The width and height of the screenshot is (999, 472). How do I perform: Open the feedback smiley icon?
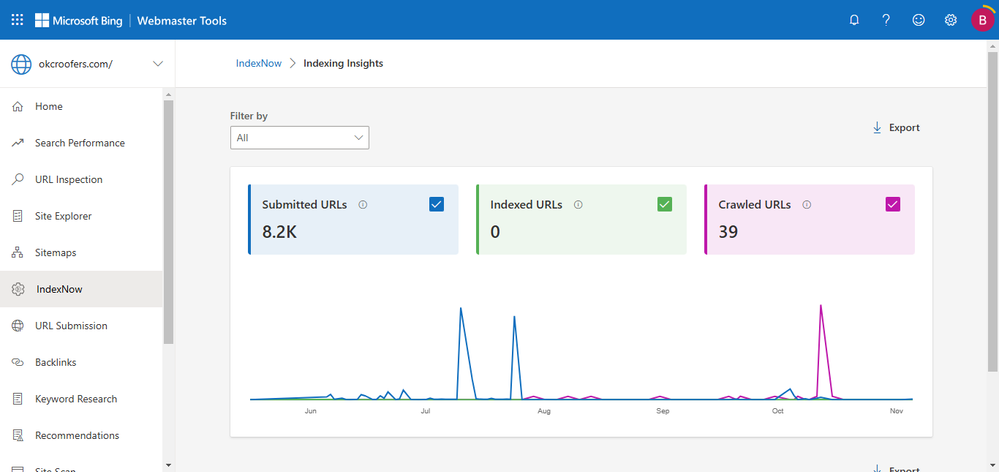tap(918, 20)
